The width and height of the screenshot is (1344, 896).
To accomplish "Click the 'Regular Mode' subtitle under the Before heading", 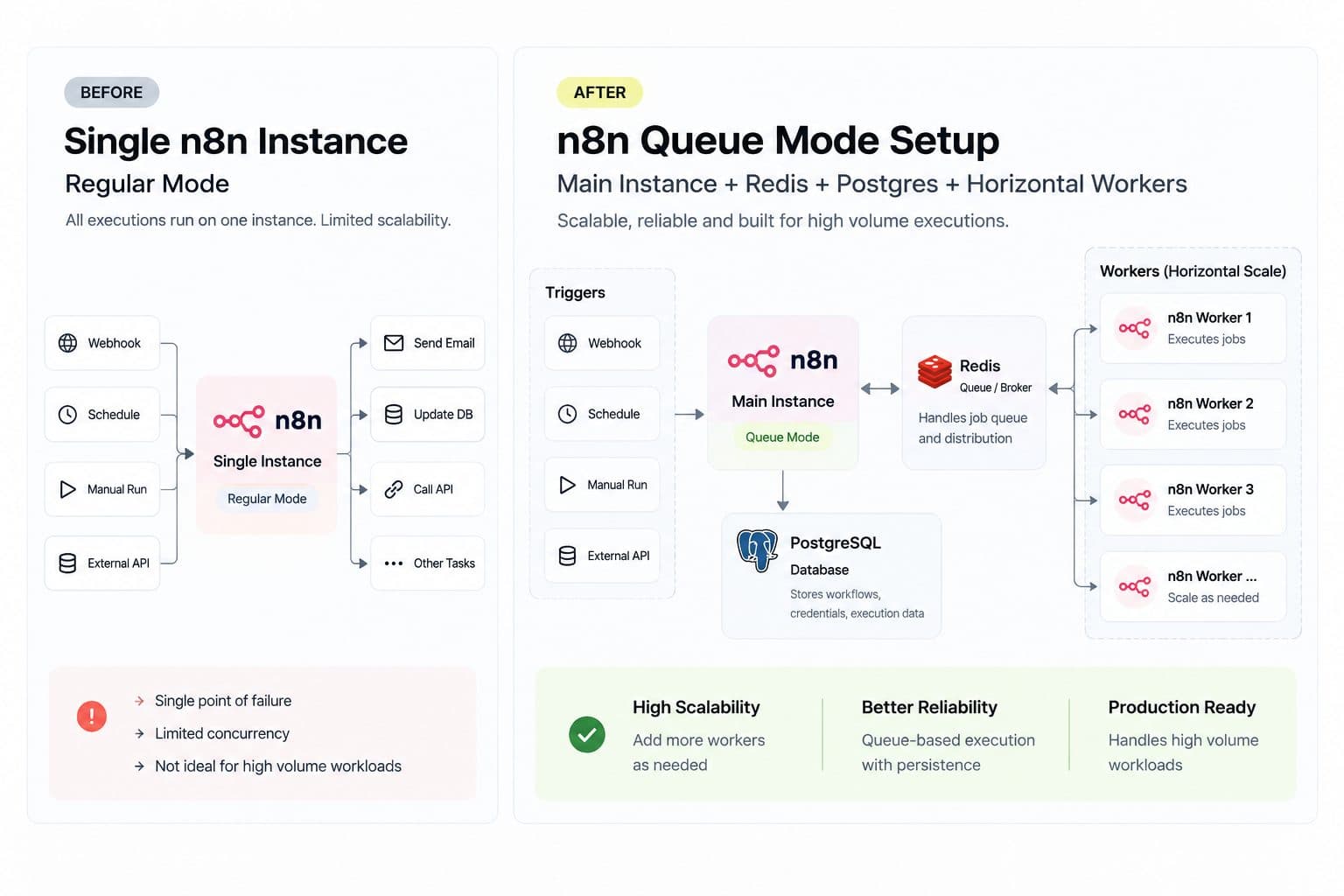I will (x=147, y=184).
